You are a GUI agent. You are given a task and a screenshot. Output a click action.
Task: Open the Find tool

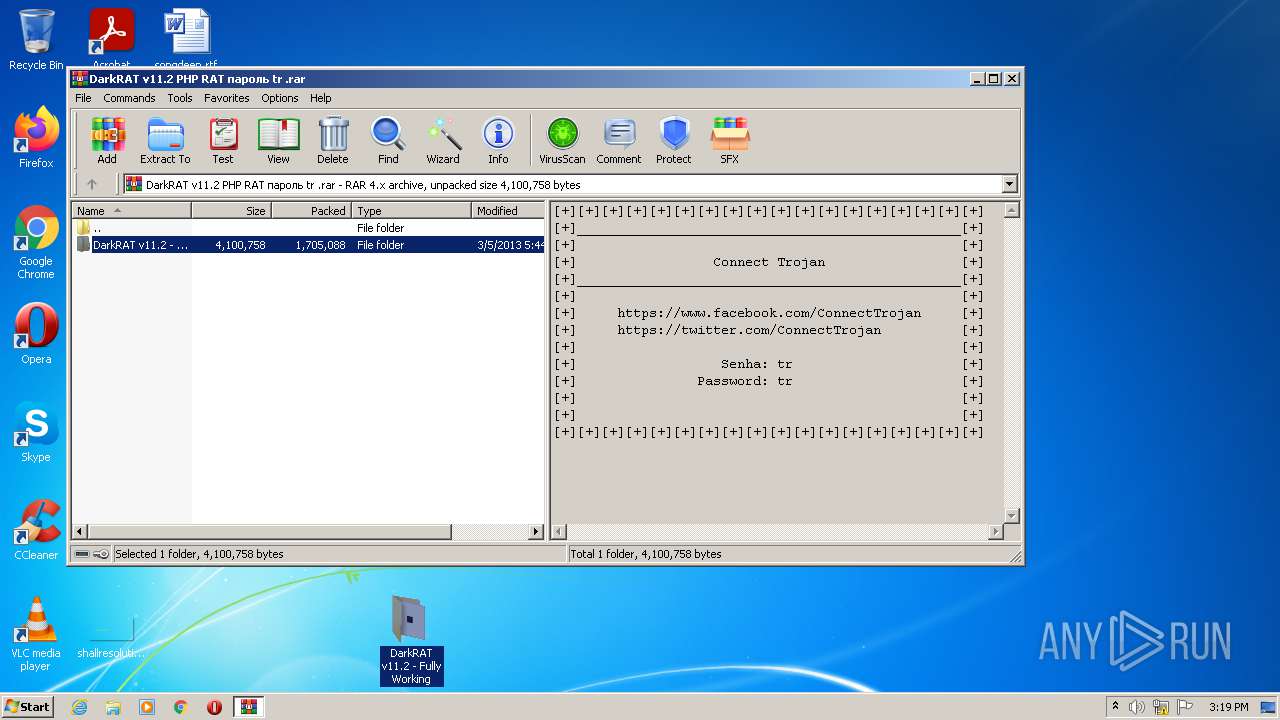[x=388, y=141]
